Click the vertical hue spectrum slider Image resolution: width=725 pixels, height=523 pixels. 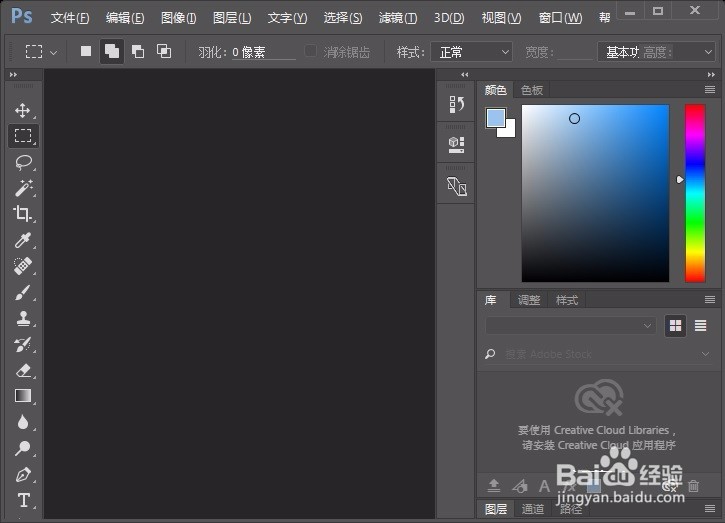coord(695,193)
